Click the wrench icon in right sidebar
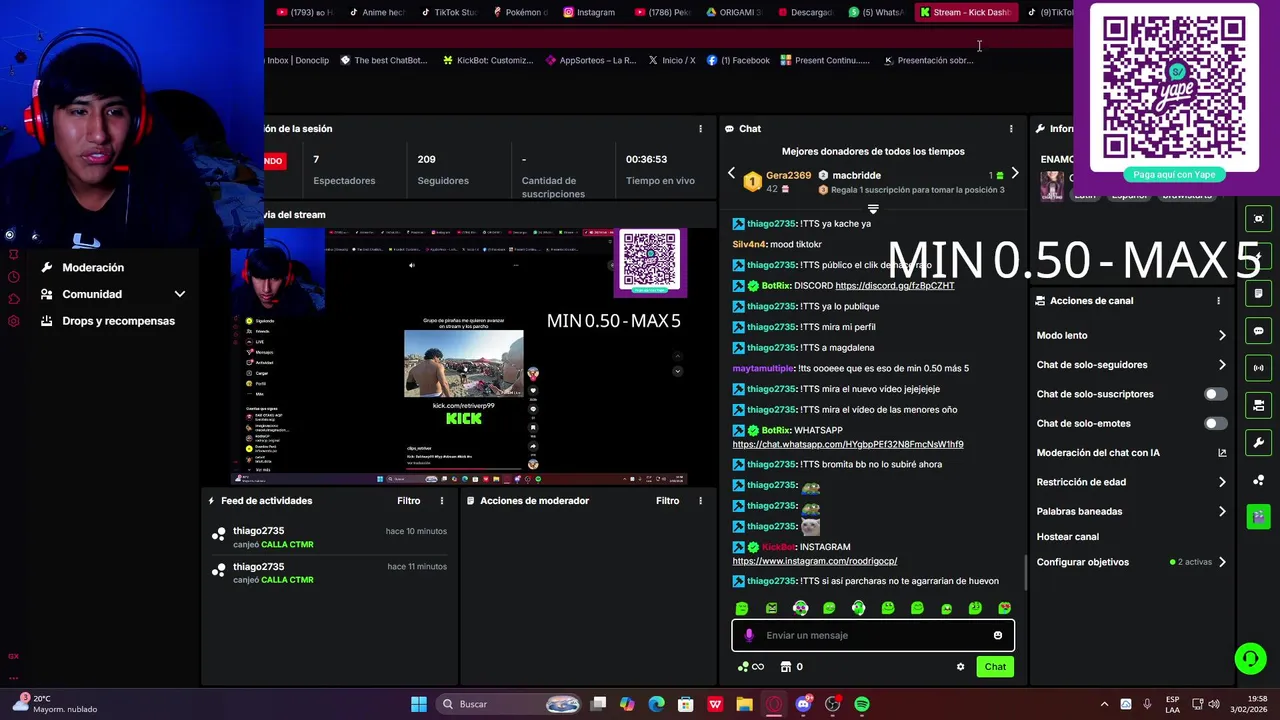The image size is (1280, 720). coord(1258,443)
